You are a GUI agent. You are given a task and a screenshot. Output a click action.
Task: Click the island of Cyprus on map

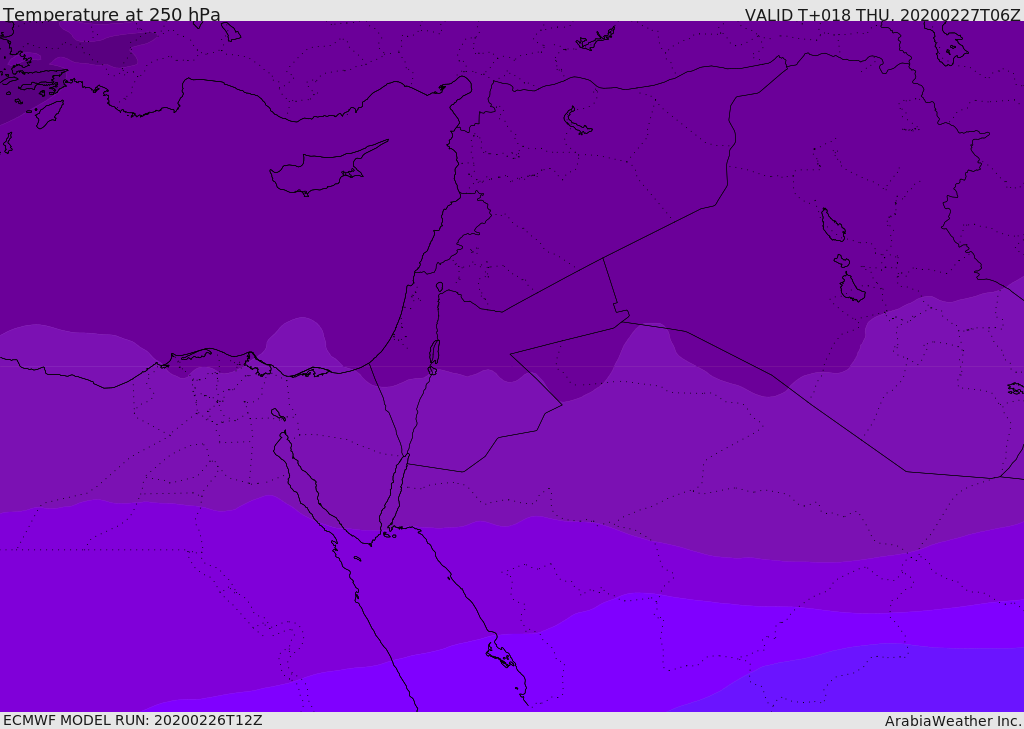click(x=327, y=169)
